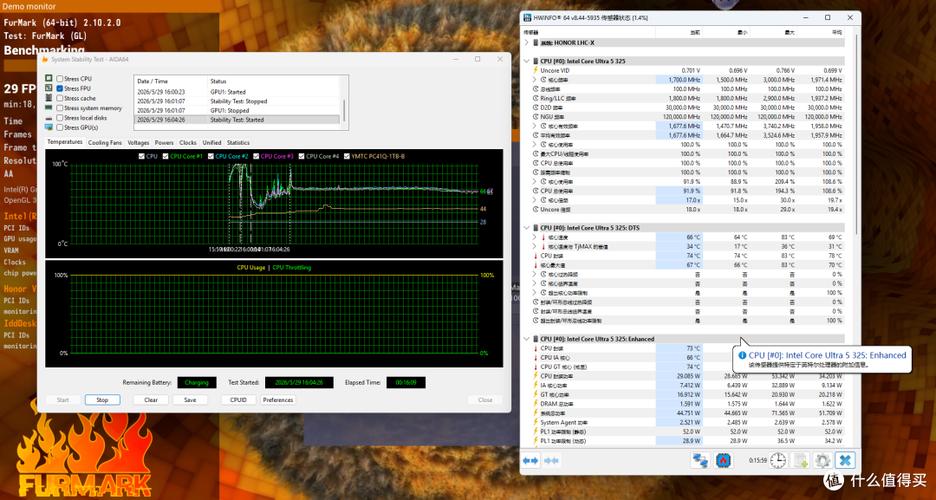Click the Uncore VID value 0.701 V
Image resolution: width=936 pixels, height=500 pixels.
click(x=691, y=70)
